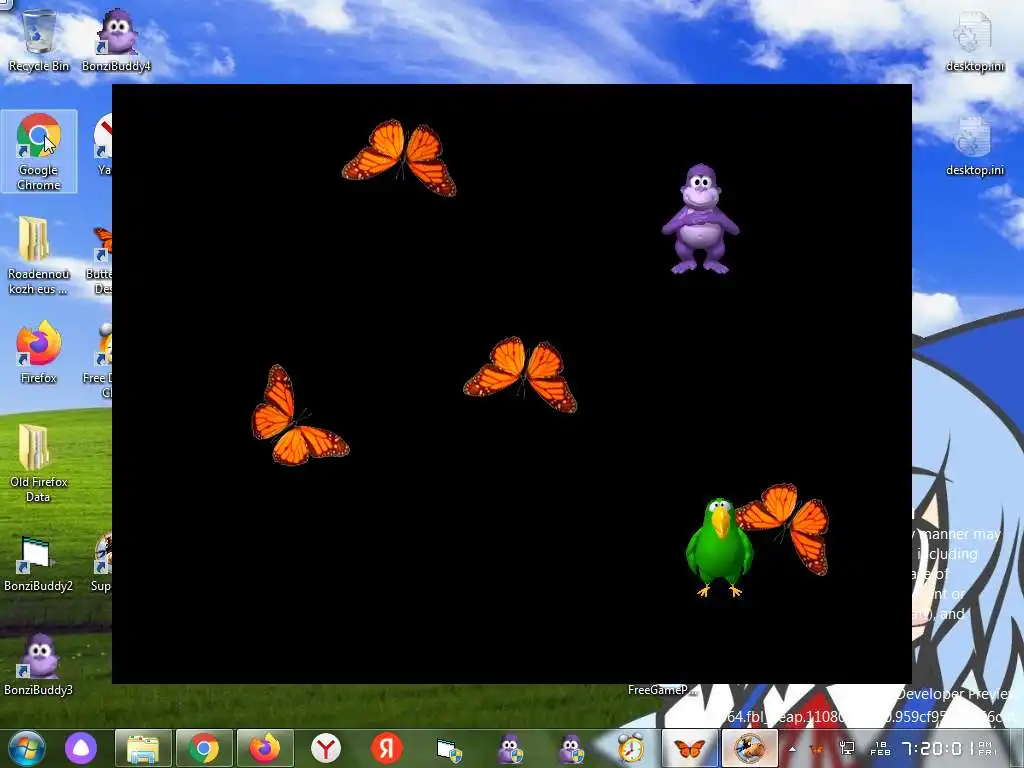Open the Windows Start menu orb
Screen dimensions: 1024x768
coord(26,748)
